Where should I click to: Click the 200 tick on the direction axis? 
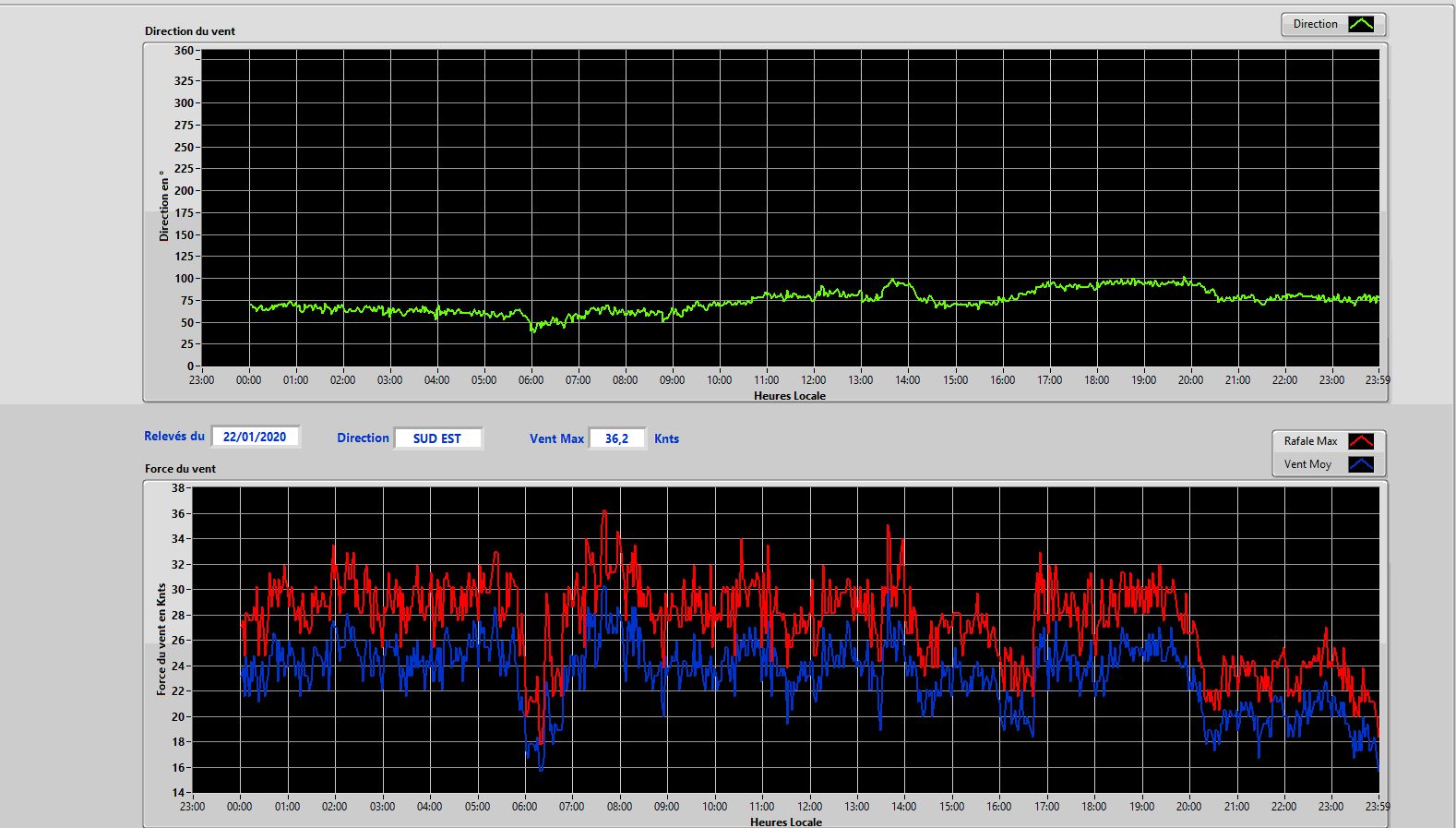pos(184,191)
